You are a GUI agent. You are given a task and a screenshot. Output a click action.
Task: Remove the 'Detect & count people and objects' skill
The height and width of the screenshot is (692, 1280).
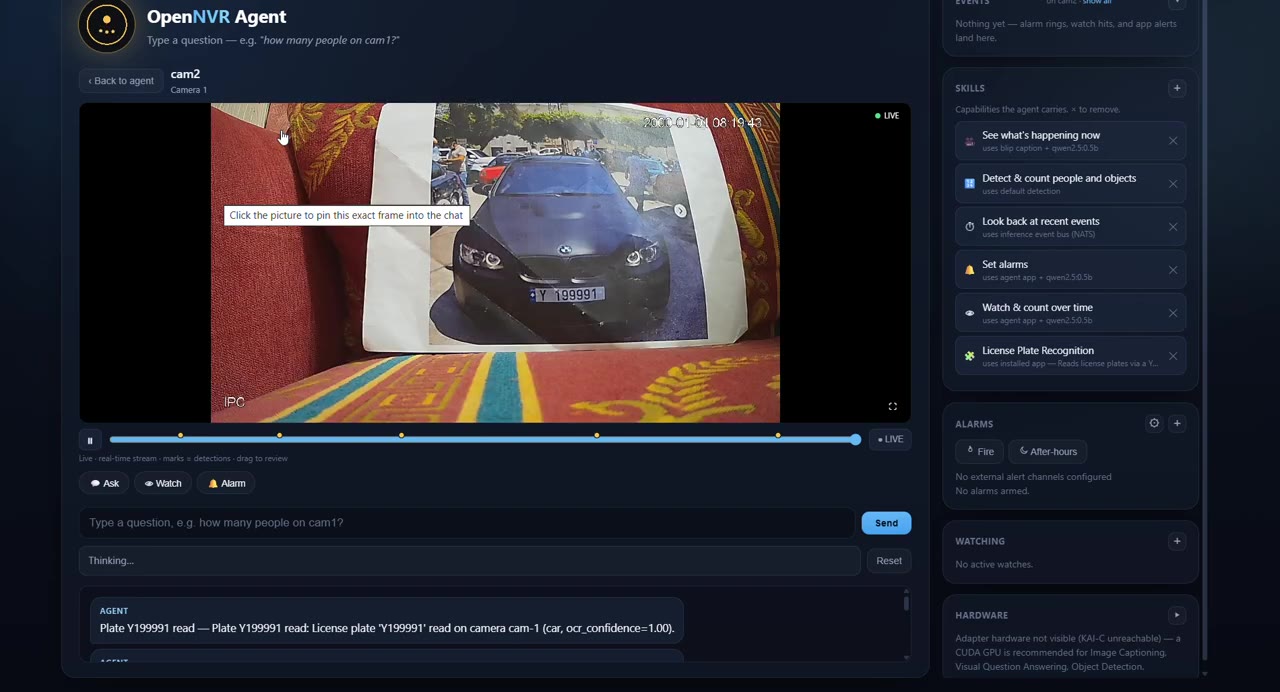(x=1173, y=184)
